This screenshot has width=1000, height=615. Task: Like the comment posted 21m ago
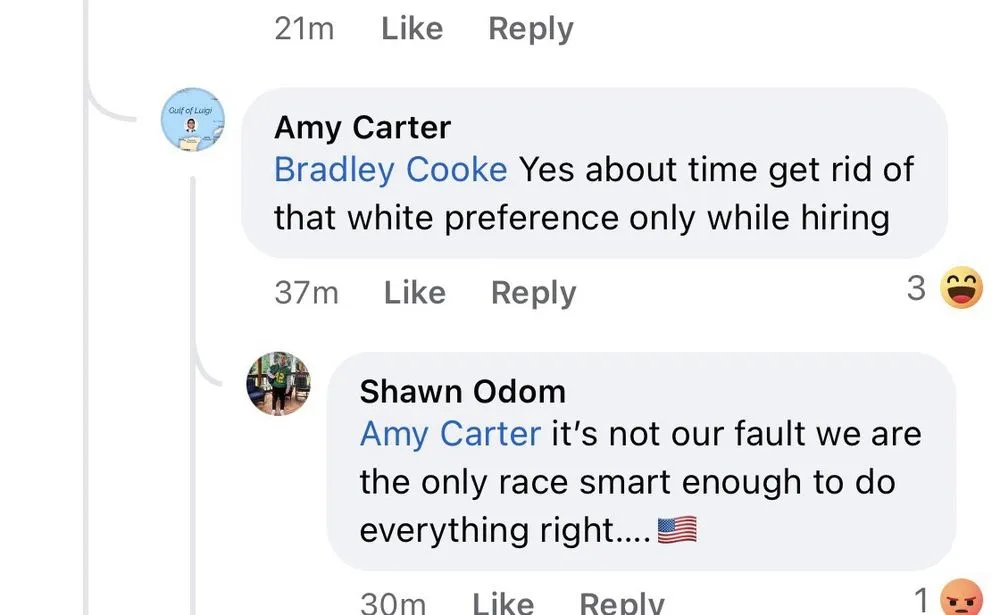[x=412, y=29]
